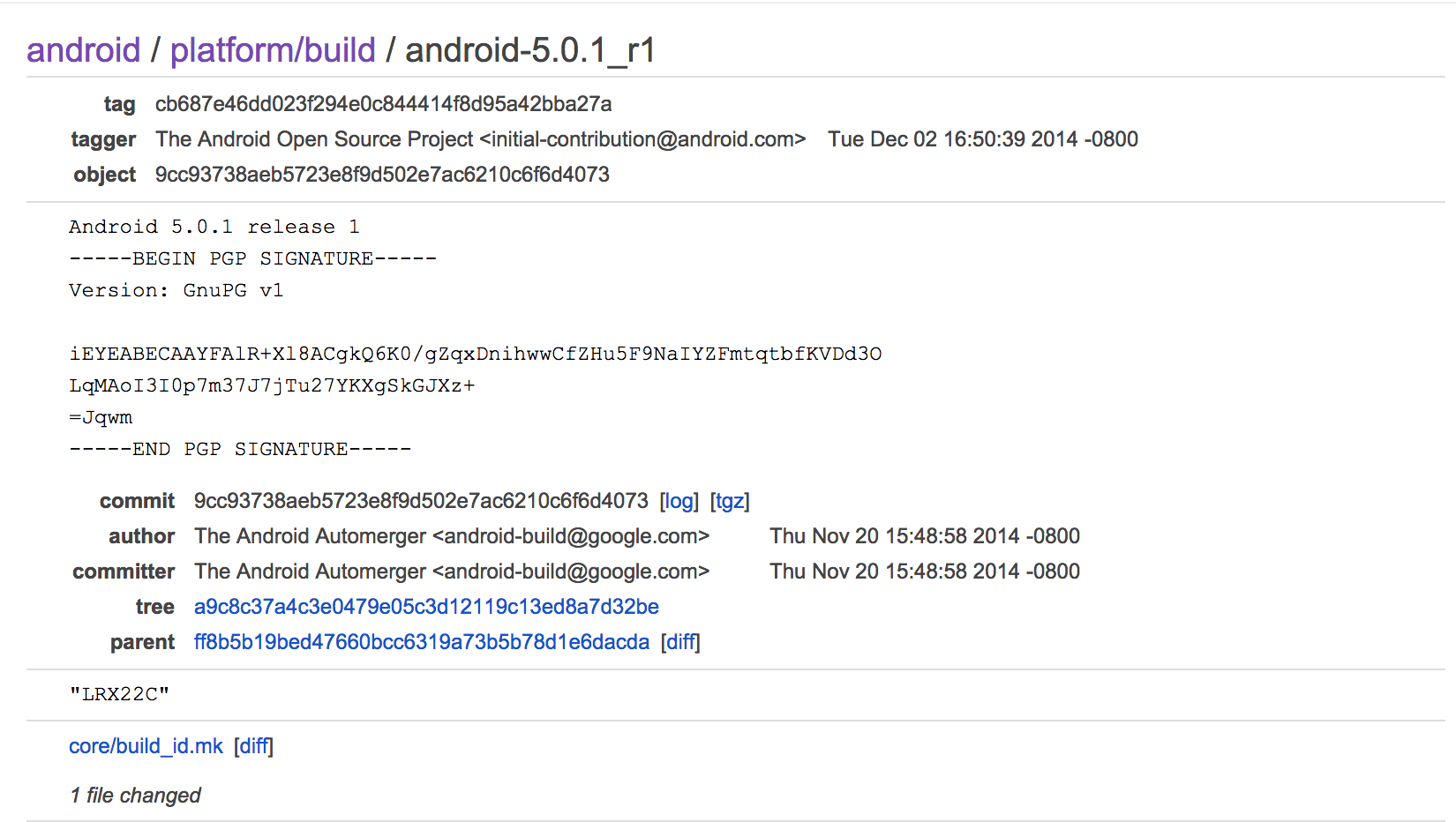Screen dimensions: 1456x822
Task: Click object hash 9cc93738aeb5723e8f9d502e7ac6210c6f6d4073
Action: [x=382, y=175]
